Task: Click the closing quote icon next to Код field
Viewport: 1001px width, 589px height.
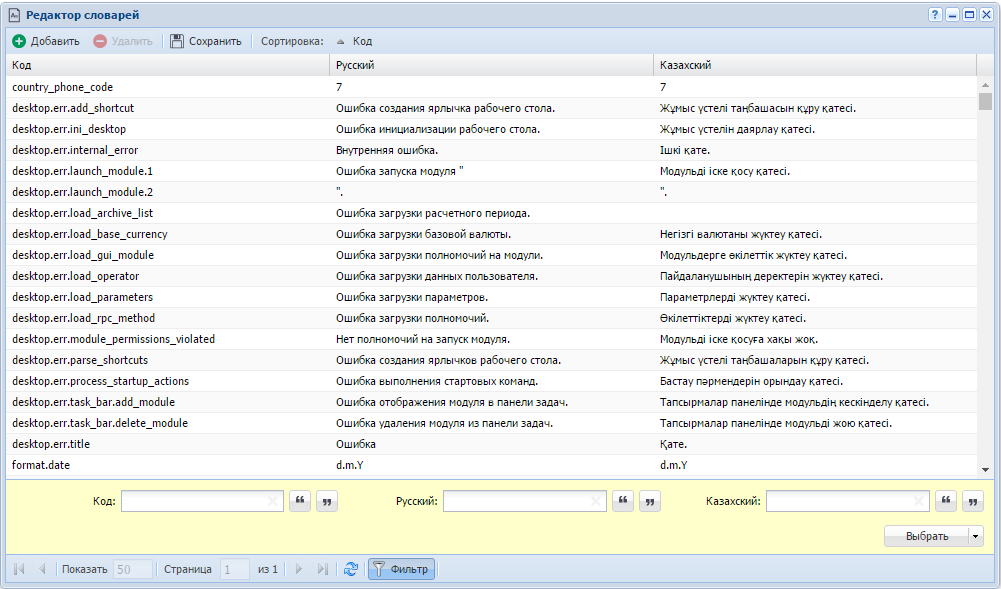Action: click(326, 501)
